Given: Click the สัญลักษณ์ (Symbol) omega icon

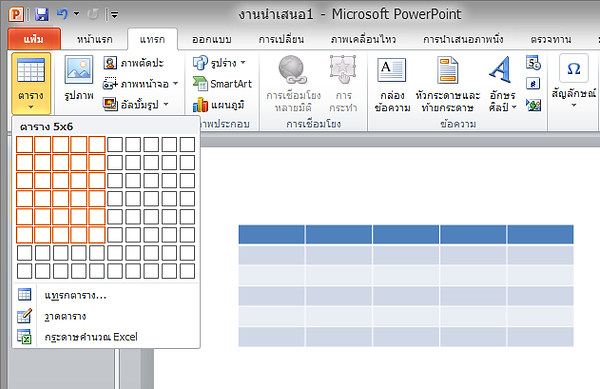Looking at the screenshot, I should pos(573,69).
